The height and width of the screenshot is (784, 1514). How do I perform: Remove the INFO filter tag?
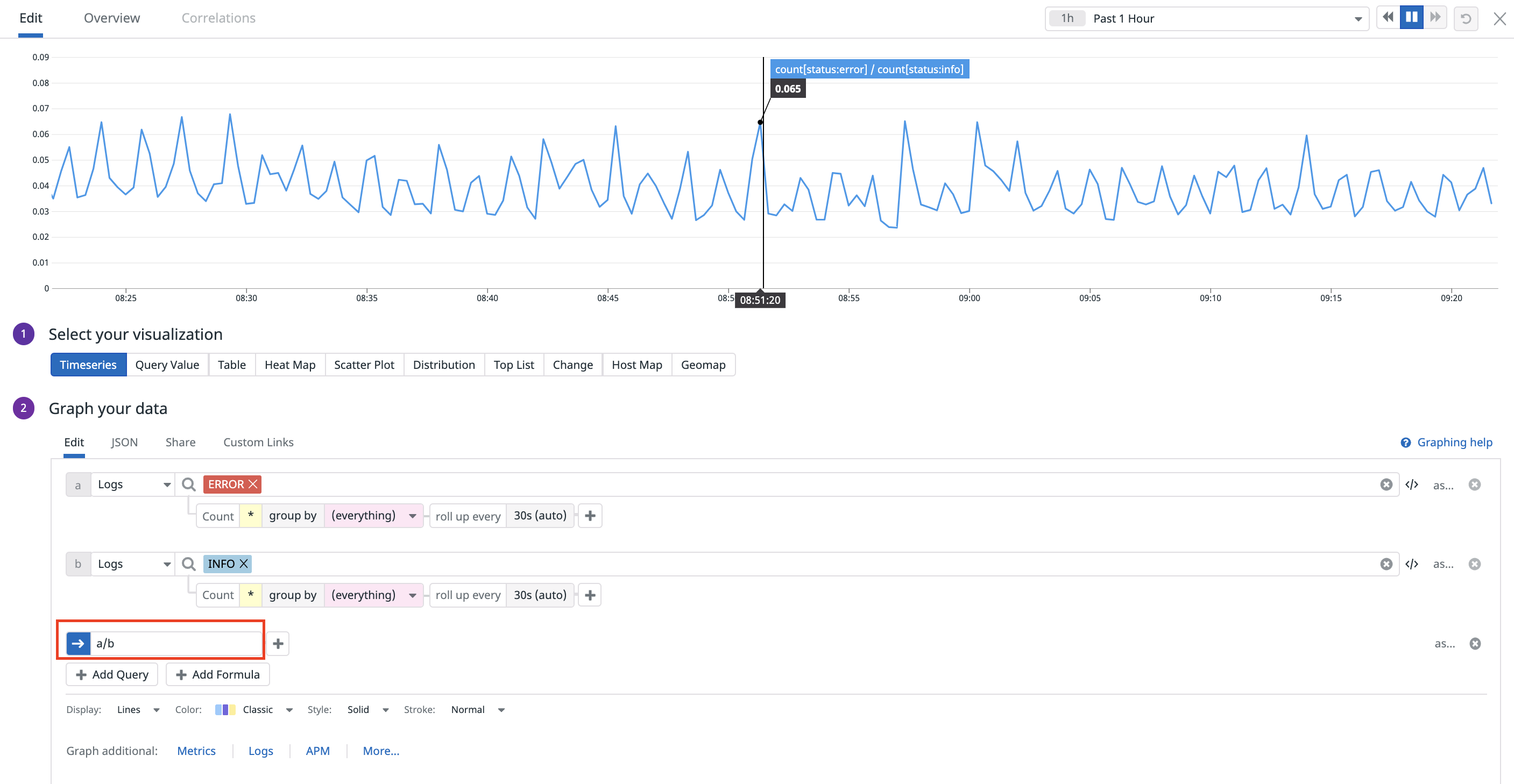(x=244, y=564)
